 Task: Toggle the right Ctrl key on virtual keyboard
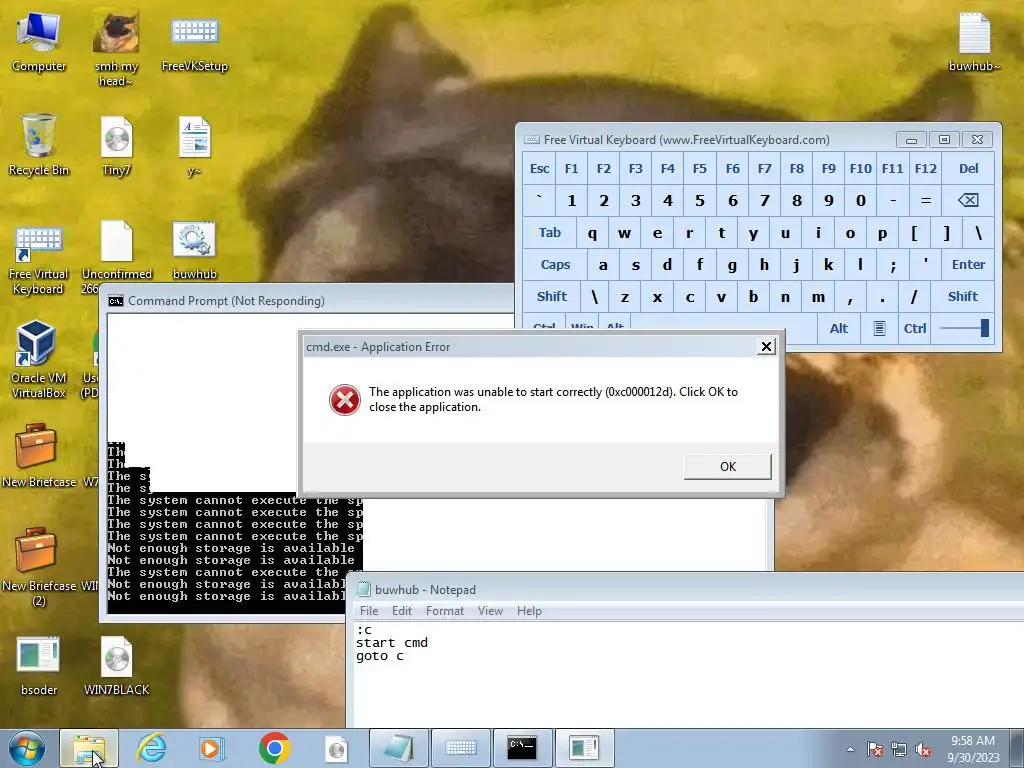[915, 328]
